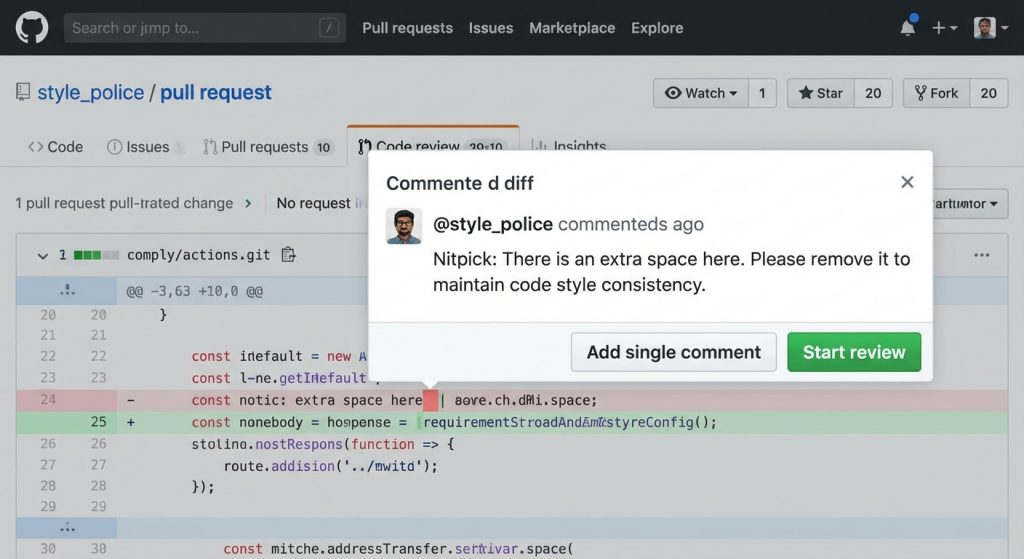This screenshot has height=559, width=1024.
Task: Expand hidden lines above line 30
Action: [x=66, y=526]
